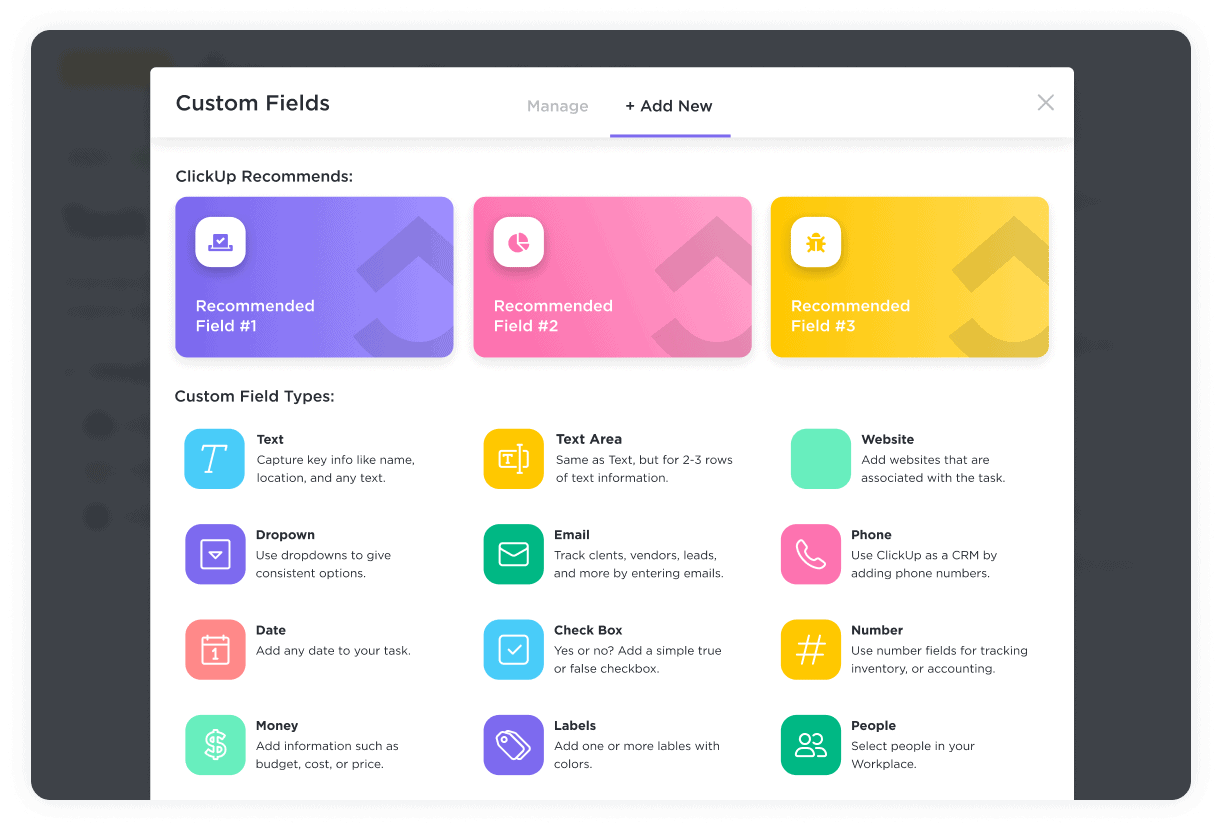Pick the Date calendar icon
Viewport: 1220px width, 831px height.
click(215, 650)
